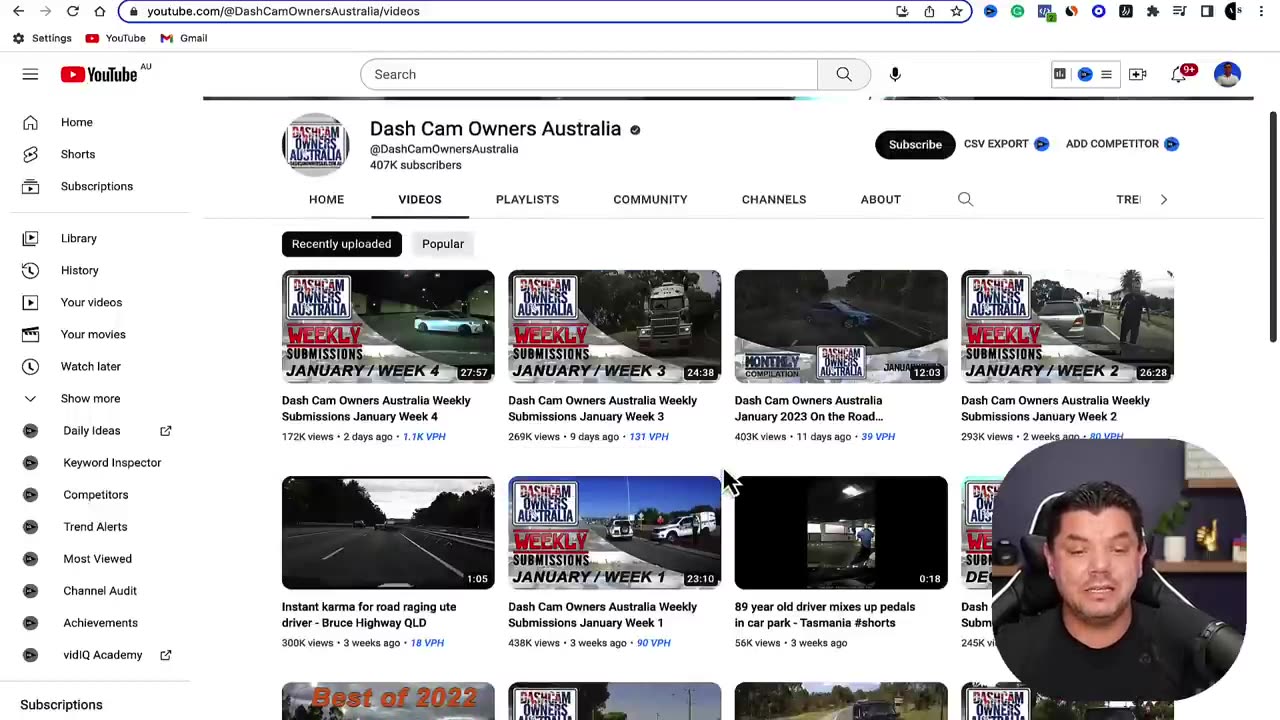Select the Popular filter chip

tap(443, 244)
